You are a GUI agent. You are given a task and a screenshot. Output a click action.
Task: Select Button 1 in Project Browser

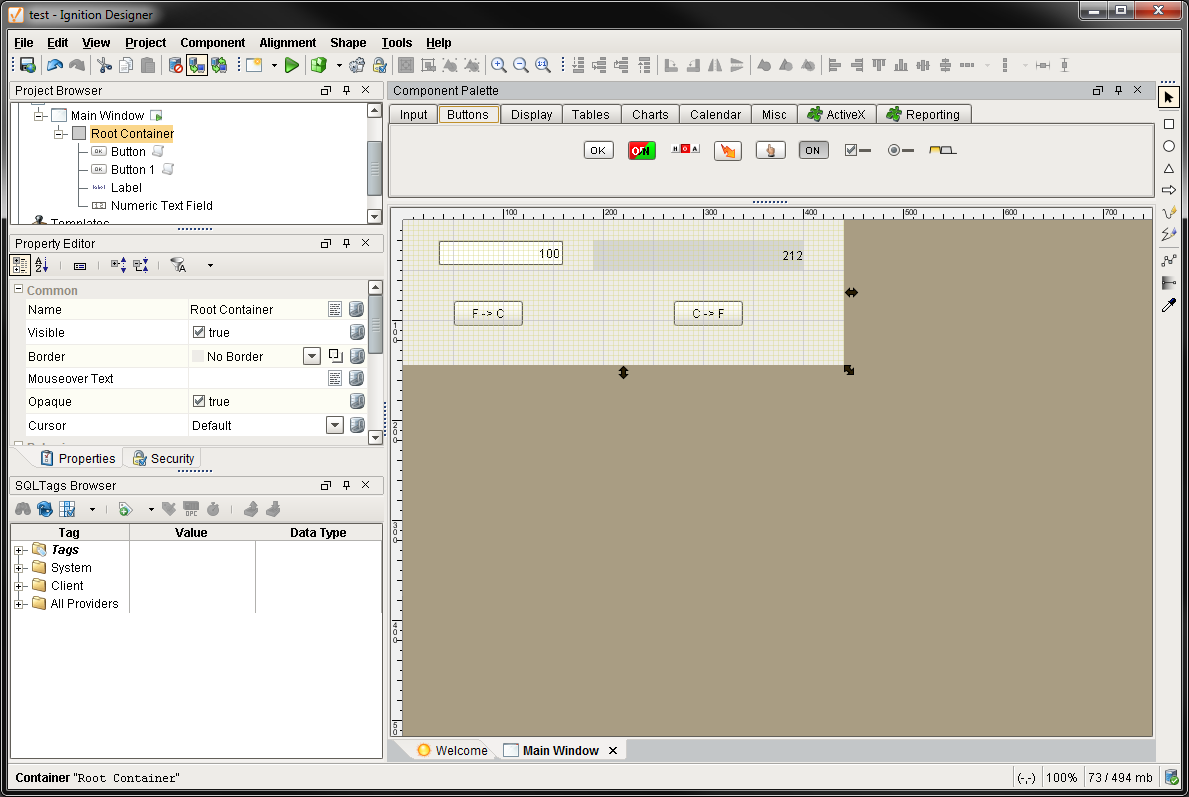tap(133, 169)
